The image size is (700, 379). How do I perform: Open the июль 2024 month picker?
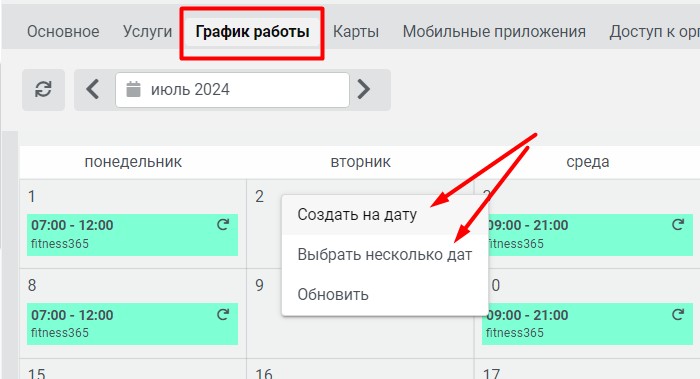pyautogui.click(x=232, y=90)
